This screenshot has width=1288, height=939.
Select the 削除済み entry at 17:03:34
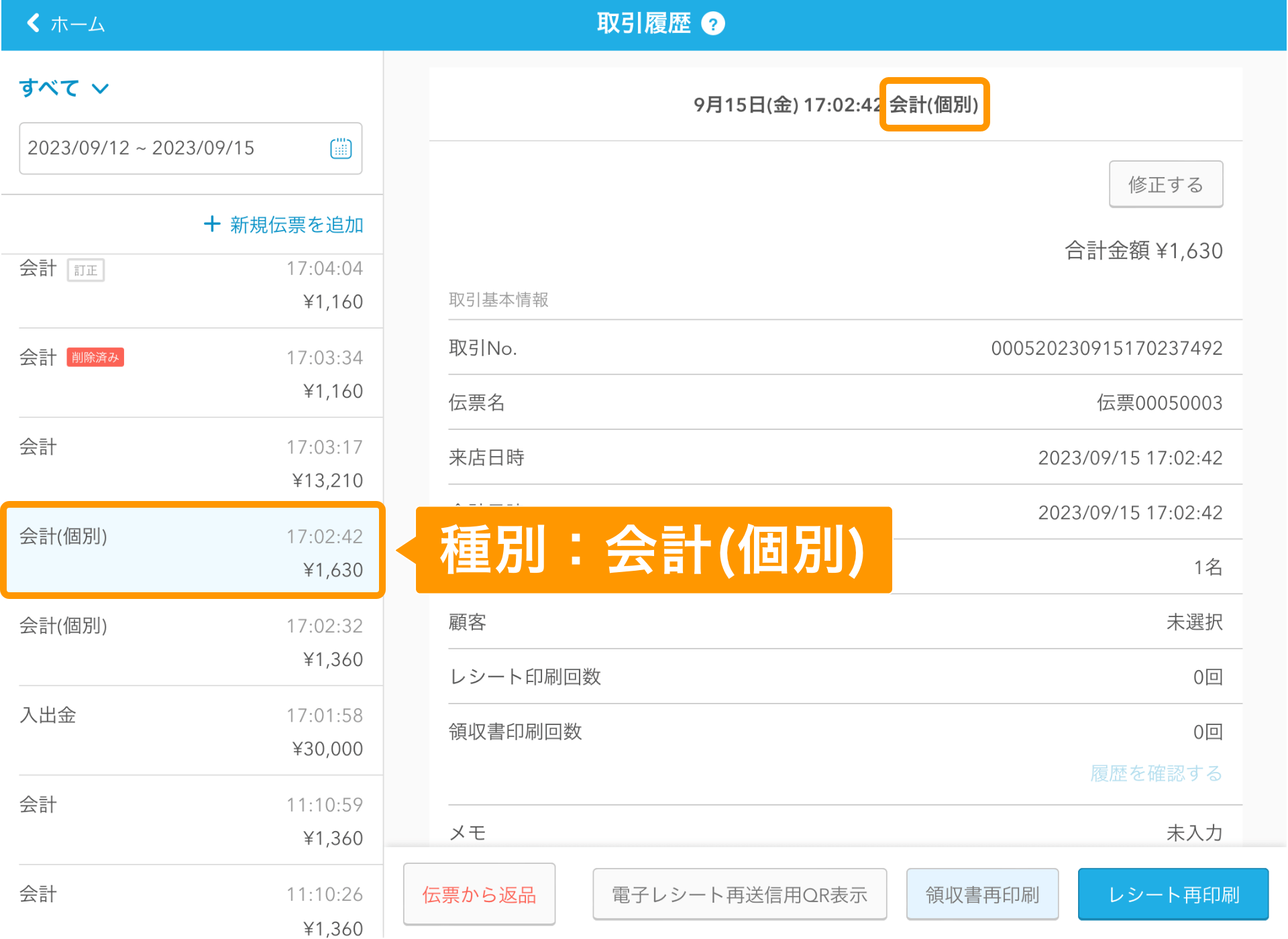pos(192,374)
